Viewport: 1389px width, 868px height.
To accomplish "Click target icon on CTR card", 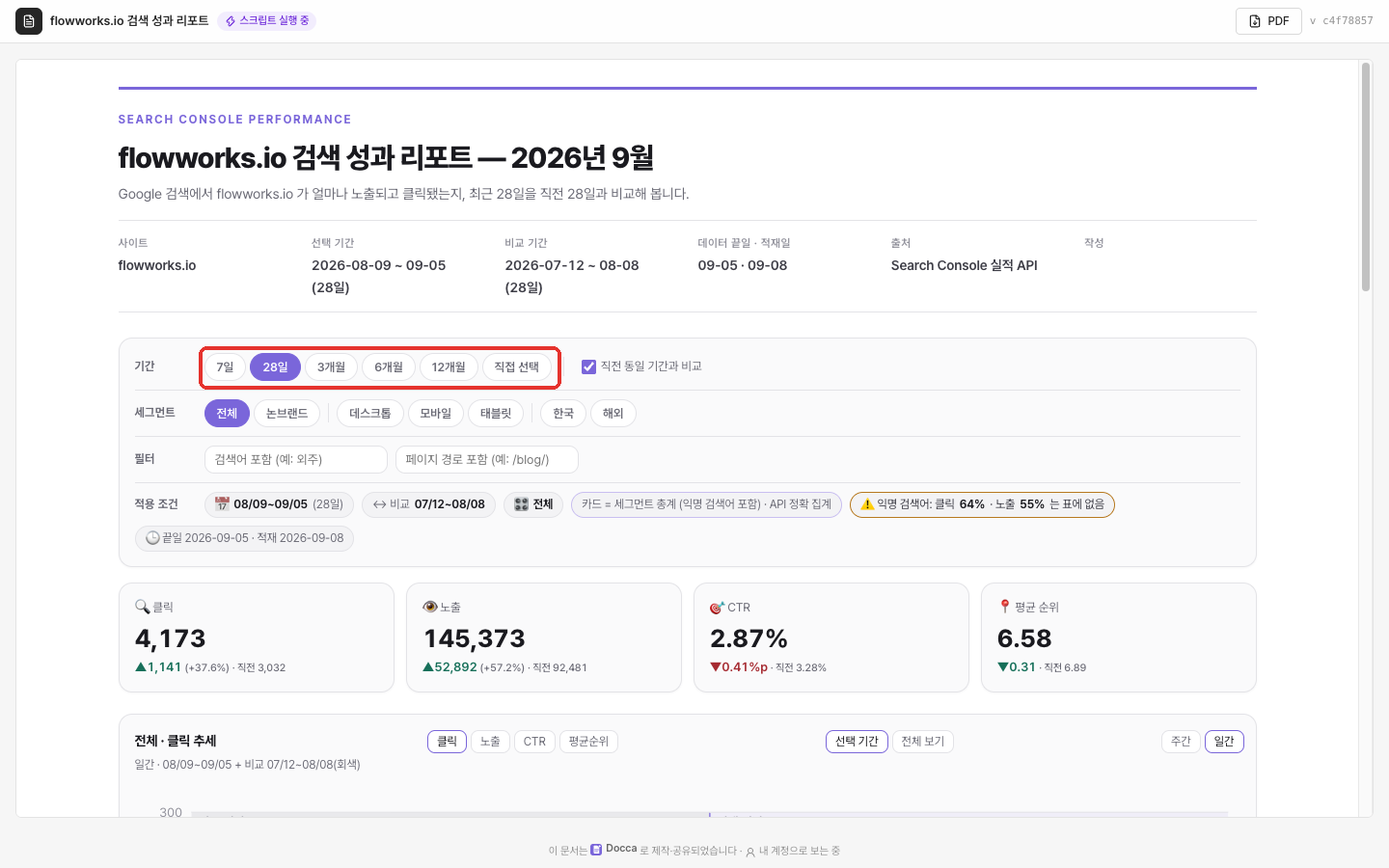I will tap(717, 608).
